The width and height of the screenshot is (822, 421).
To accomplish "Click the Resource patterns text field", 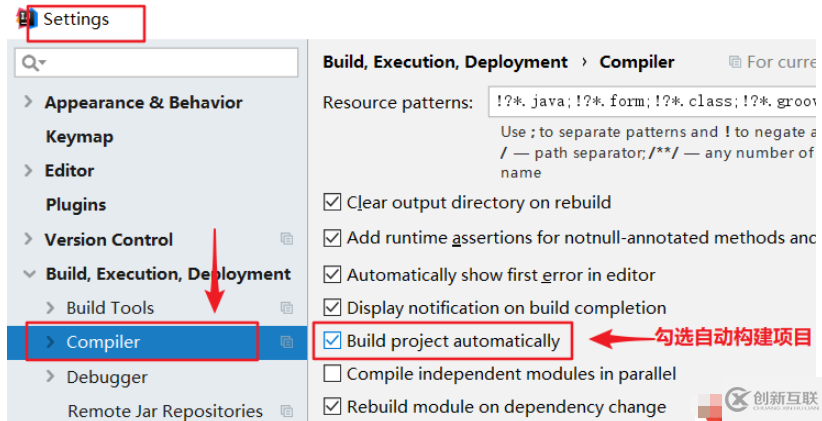I will (650, 102).
